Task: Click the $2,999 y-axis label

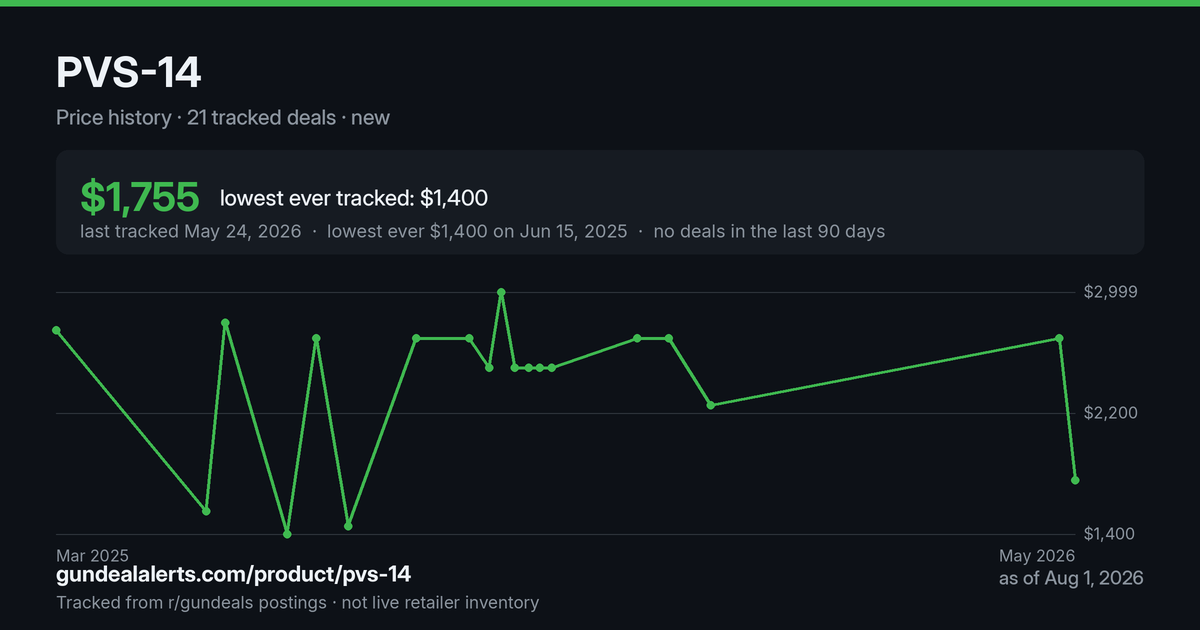Action: point(1111,292)
